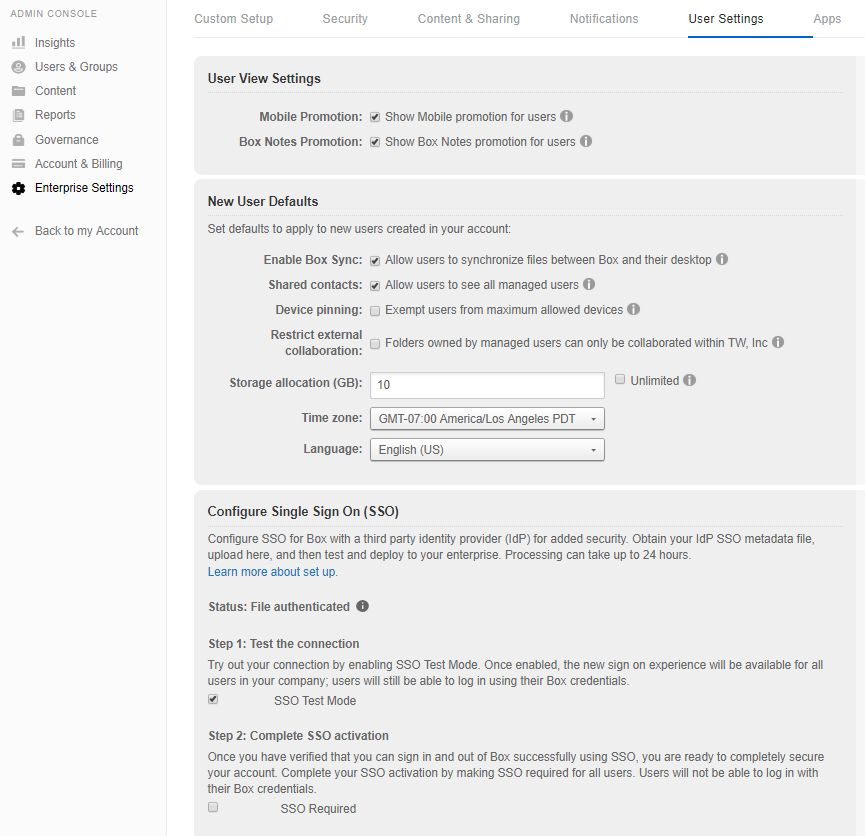This screenshot has height=836, width=865.
Task: Click the Governance lock icon
Action: point(18,140)
